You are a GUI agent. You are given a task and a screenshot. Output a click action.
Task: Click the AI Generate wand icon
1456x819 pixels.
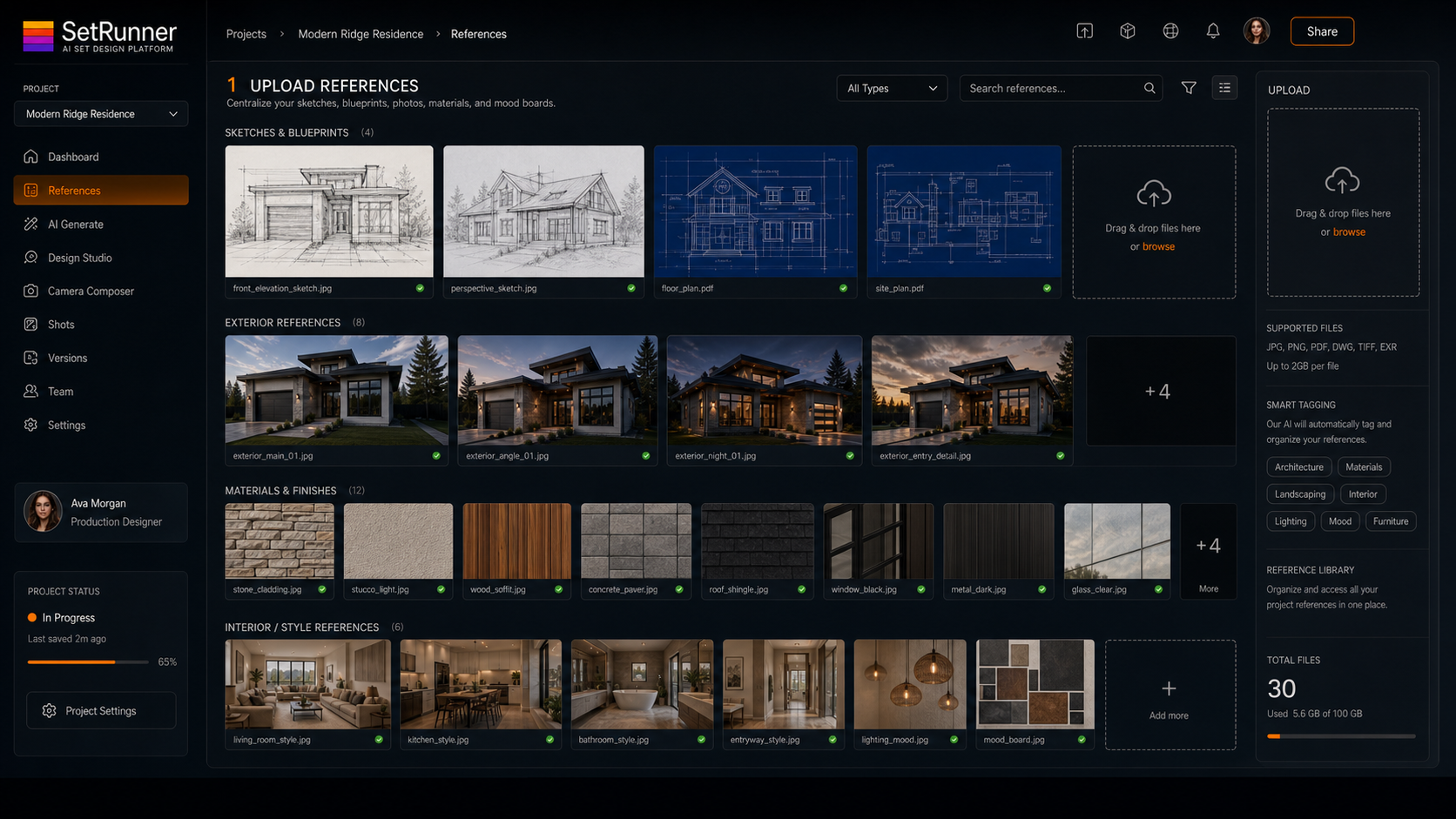(x=31, y=224)
